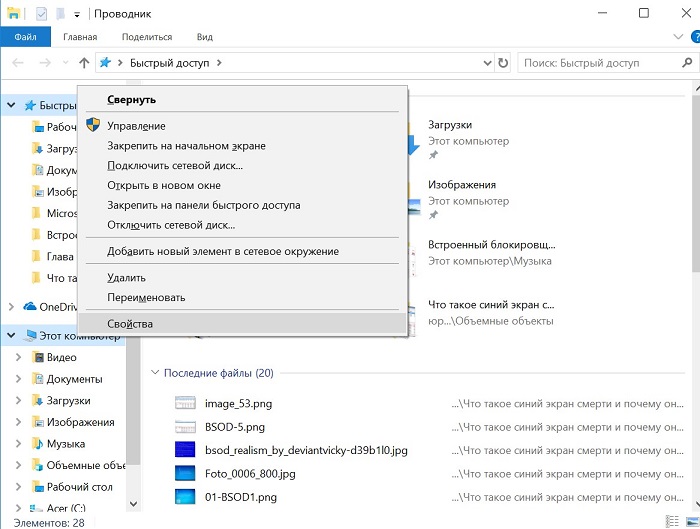Collapse the Последние файлы group
This screenshot has width=700, height=529.
click(155, 372)
